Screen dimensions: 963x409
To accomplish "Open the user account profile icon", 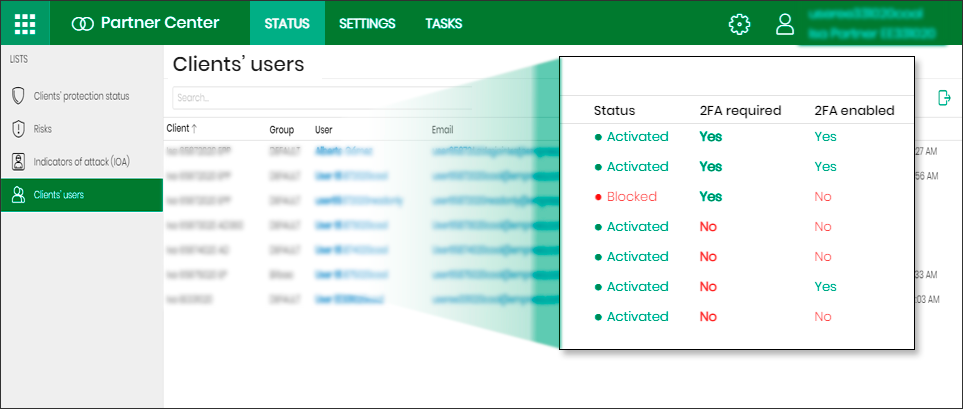I will [x=785, y=24].
